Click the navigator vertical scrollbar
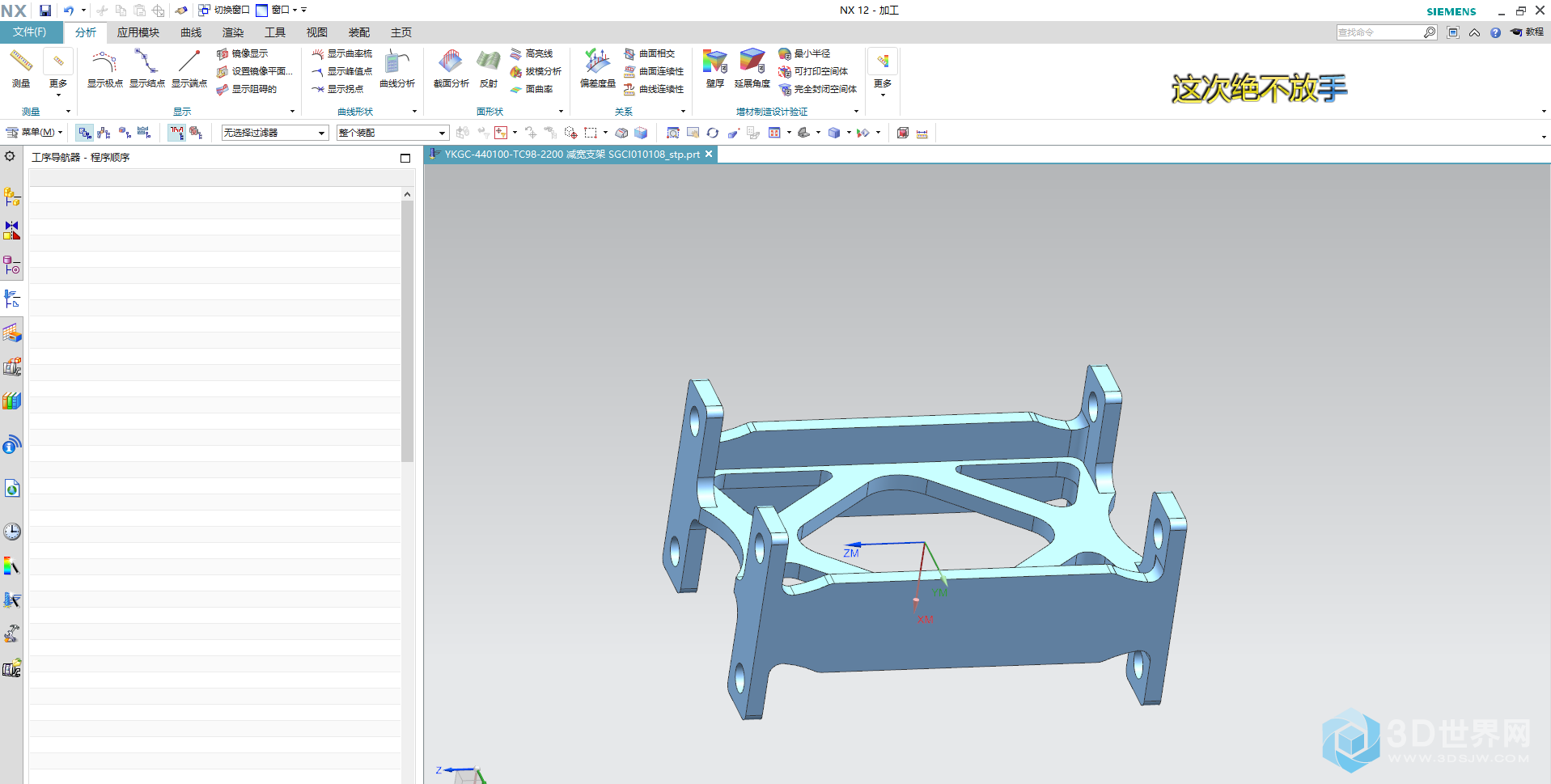 (x=407, y=332)
